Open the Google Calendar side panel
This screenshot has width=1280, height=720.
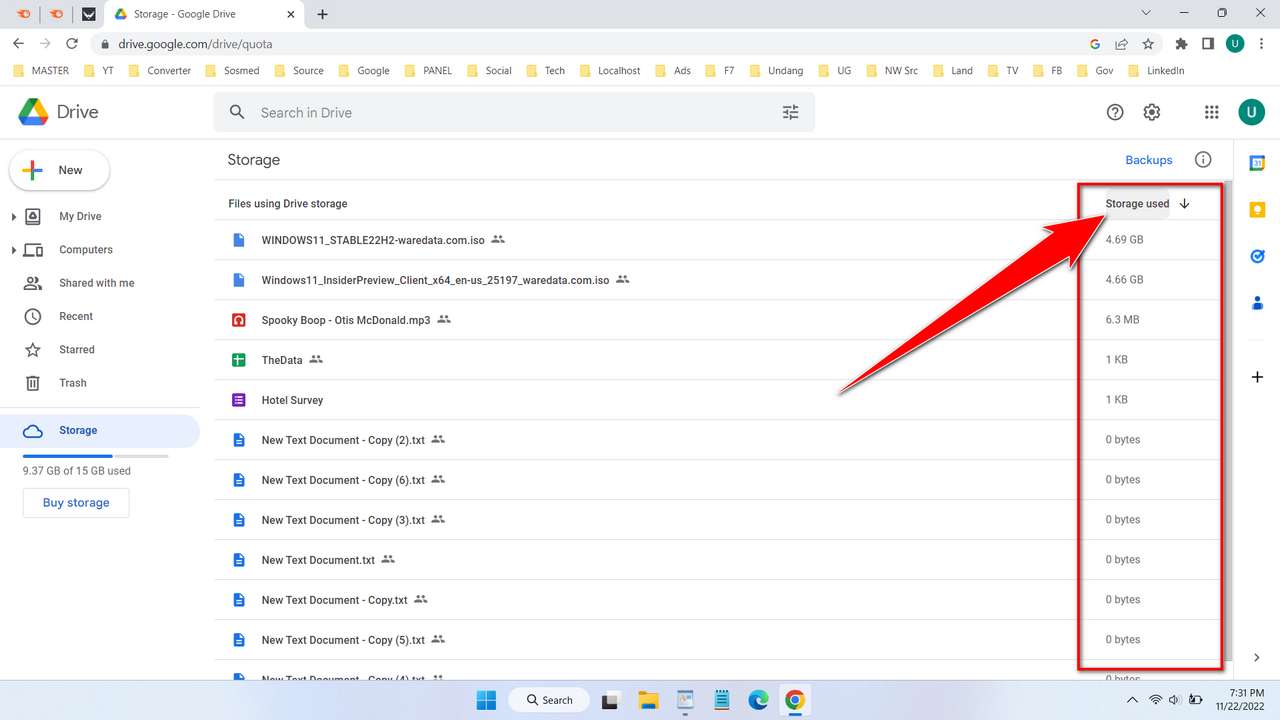(1257, 162)
